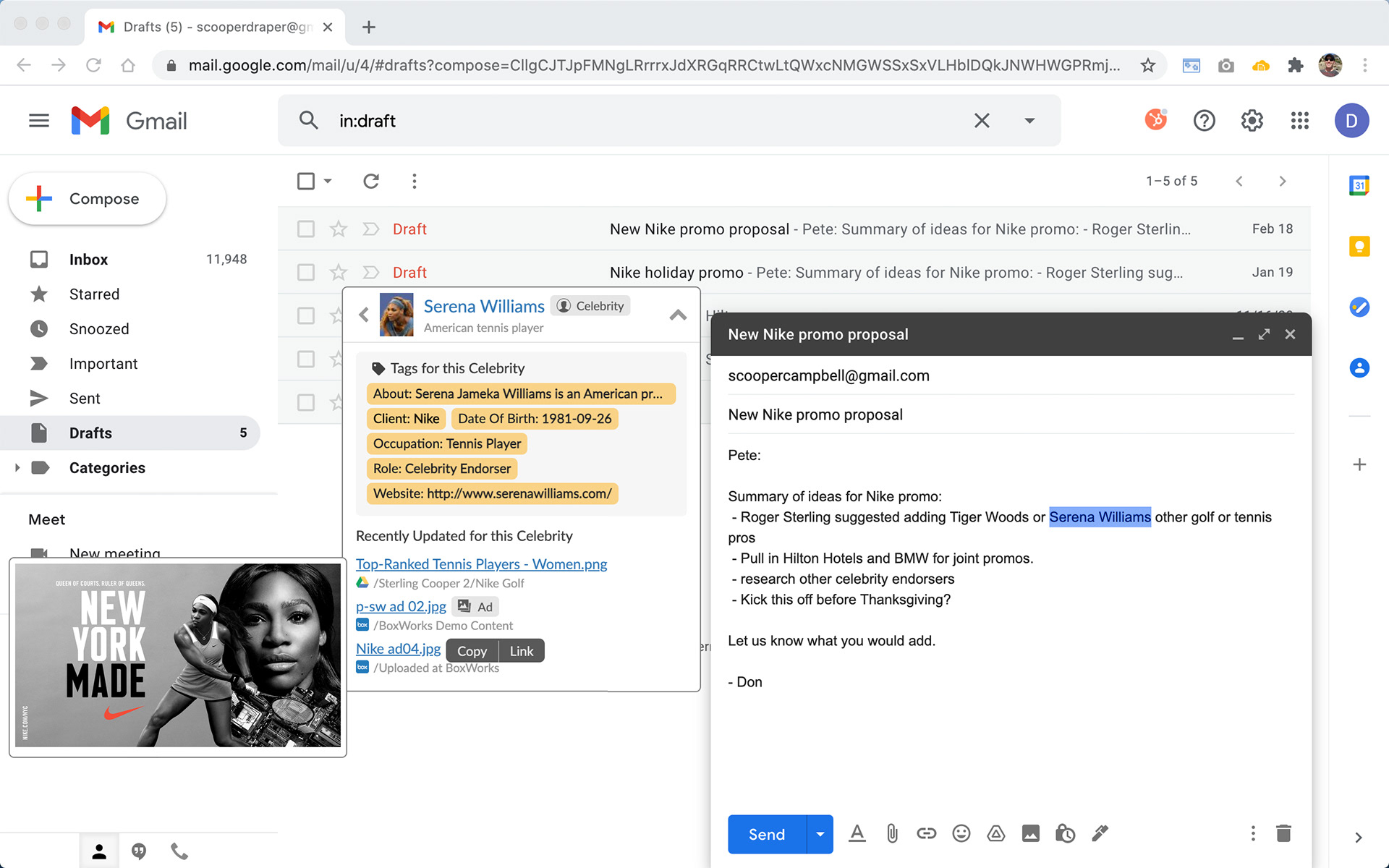Go back in the celebrity panel
The height and width of the screenshot is (868, 1389).
(x=364, y=315)
